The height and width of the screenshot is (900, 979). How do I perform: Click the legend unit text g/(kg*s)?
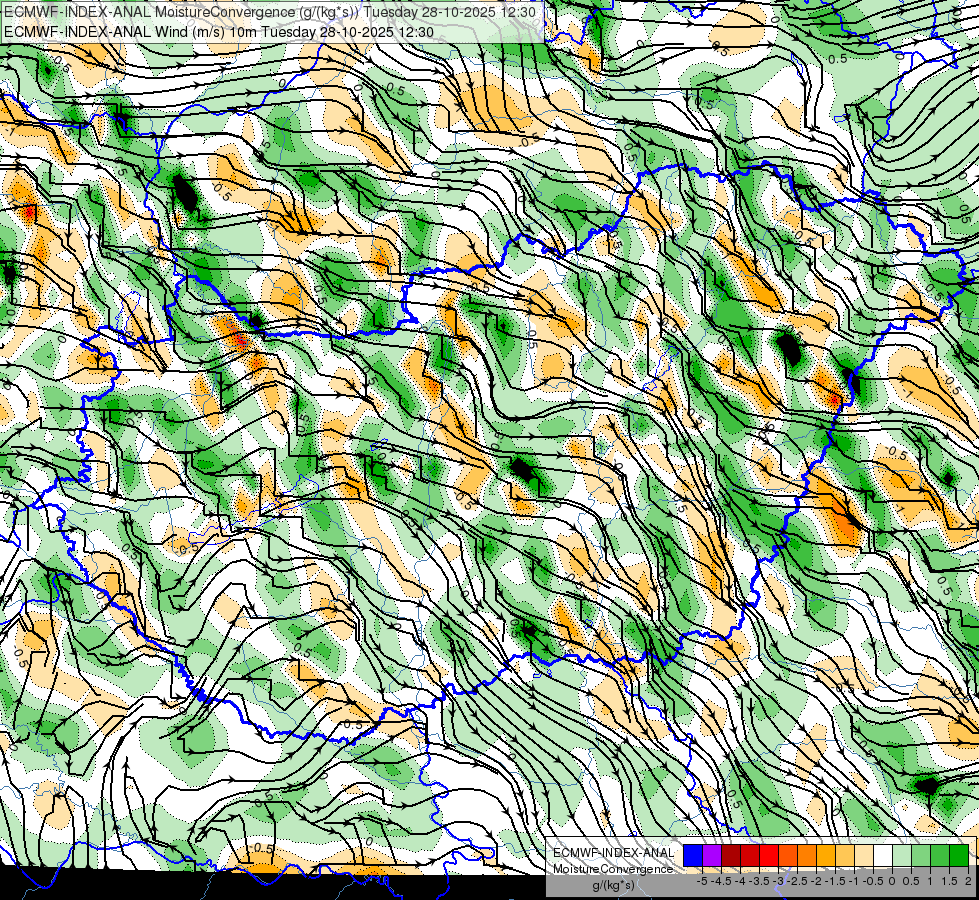[x=613, y=886]
